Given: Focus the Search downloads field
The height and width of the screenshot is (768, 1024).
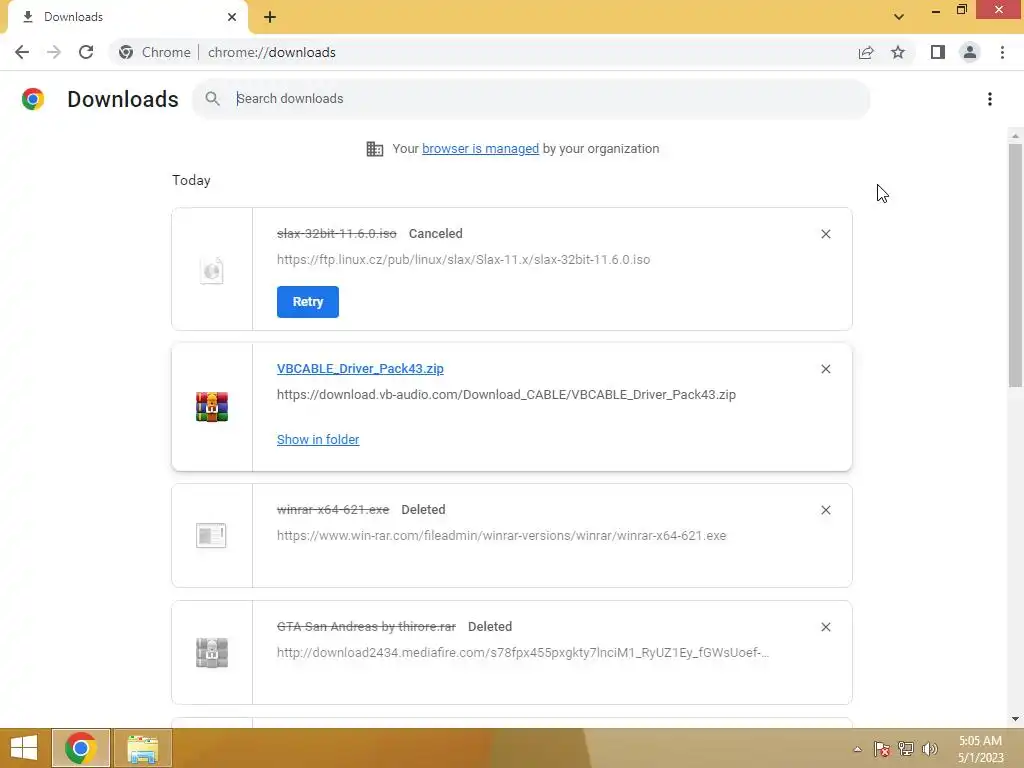Looking at the screenshot, I should [x=530, y=99].
